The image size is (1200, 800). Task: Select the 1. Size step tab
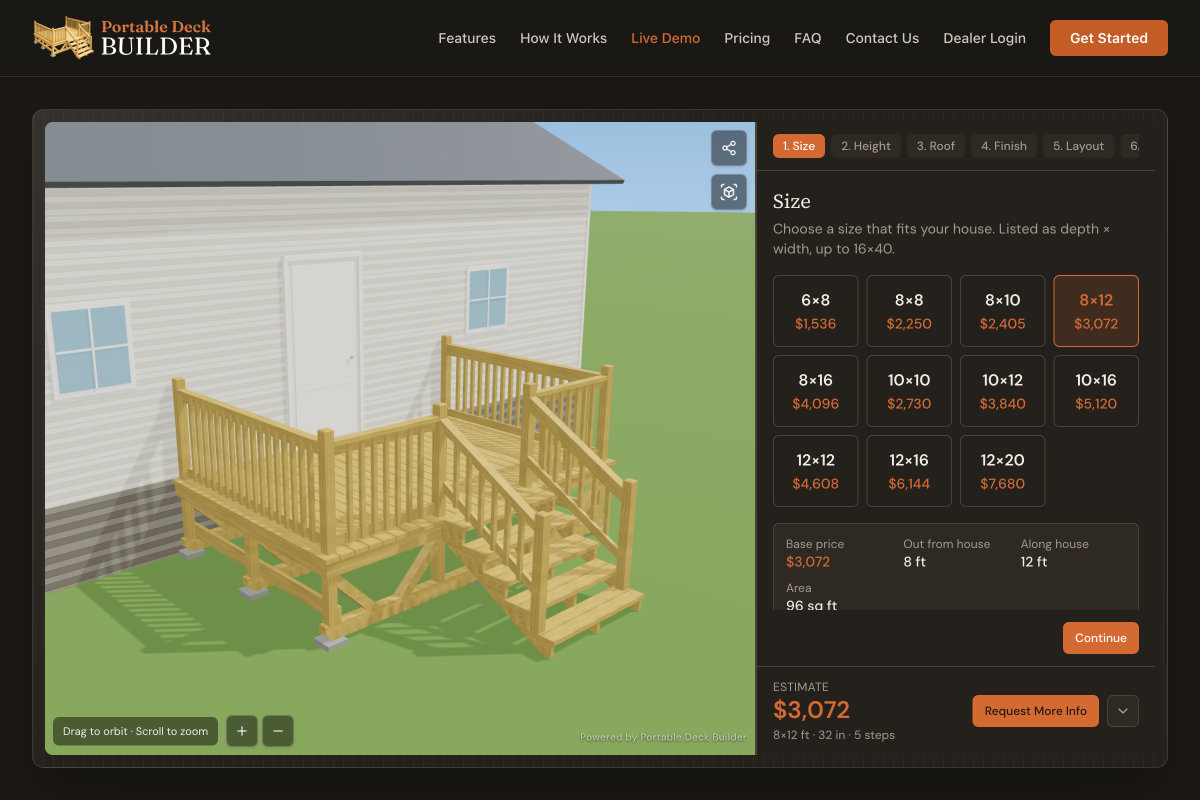(798, 146)
